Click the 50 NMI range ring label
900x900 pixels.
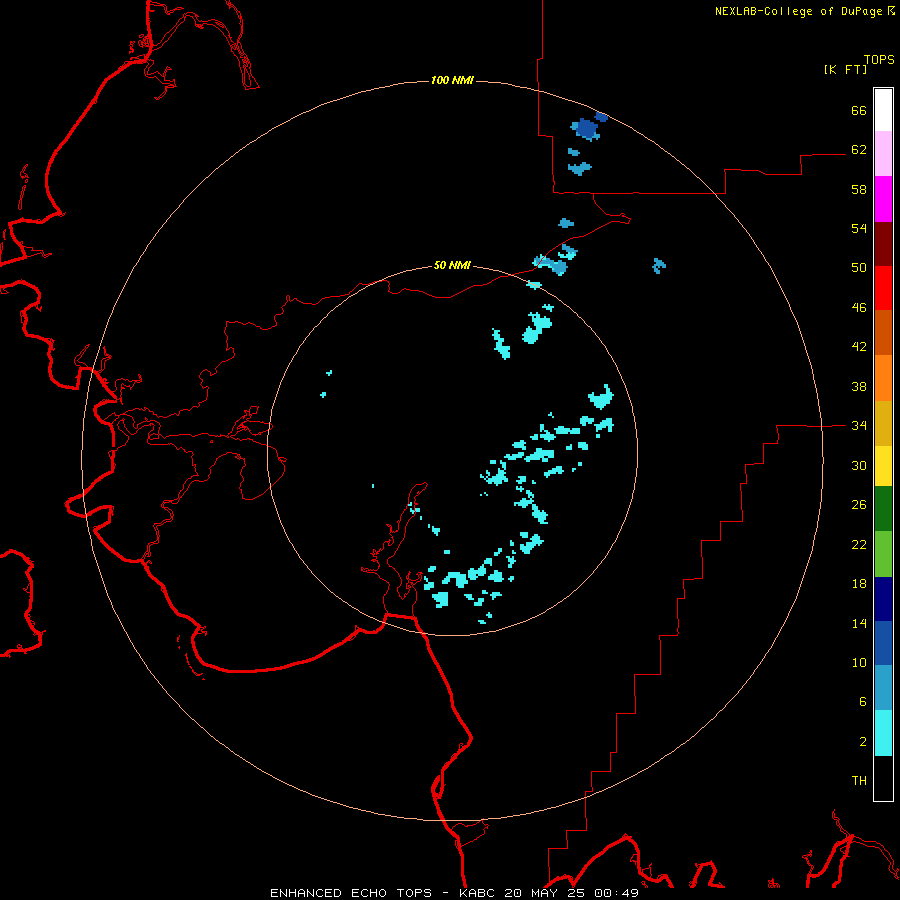click(452, 265)
